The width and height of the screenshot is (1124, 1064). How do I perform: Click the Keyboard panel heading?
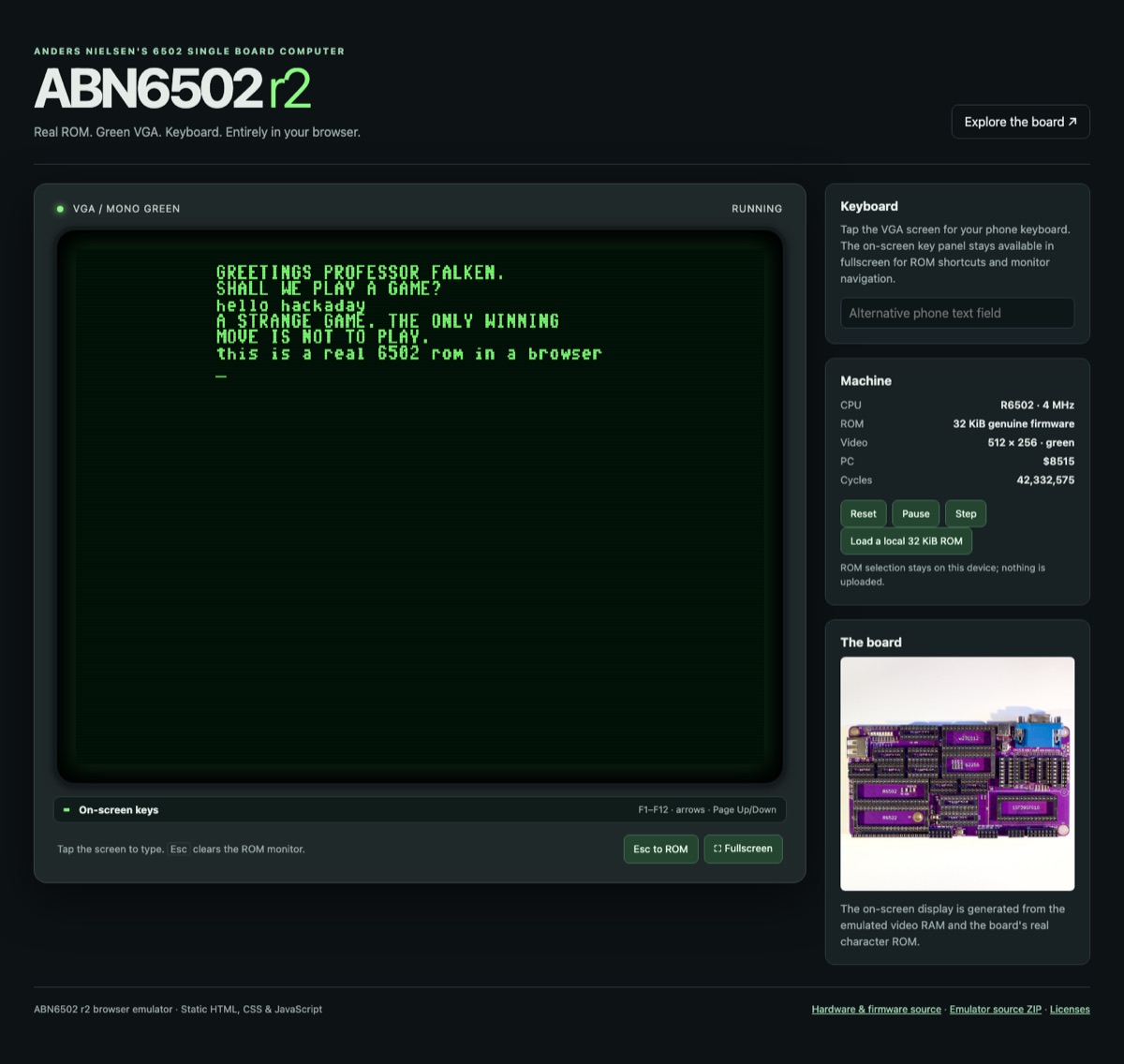[868, 206]
